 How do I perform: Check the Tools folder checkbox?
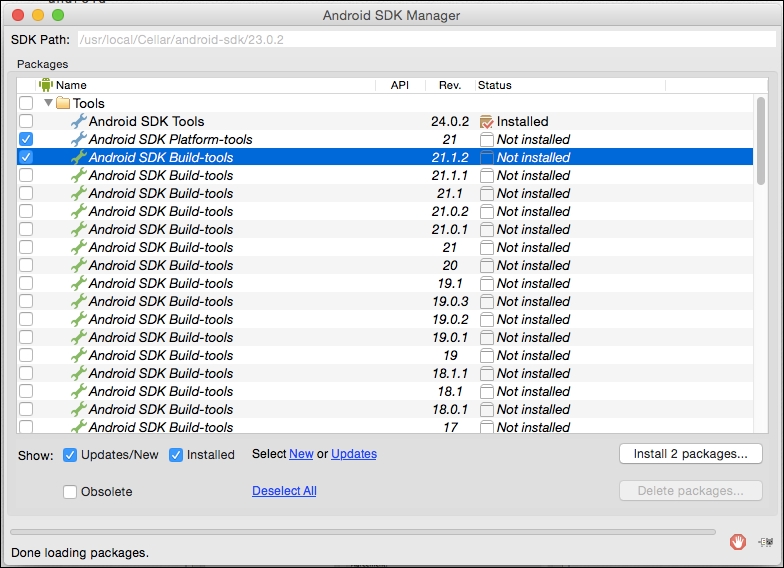(x=26, y=103)
